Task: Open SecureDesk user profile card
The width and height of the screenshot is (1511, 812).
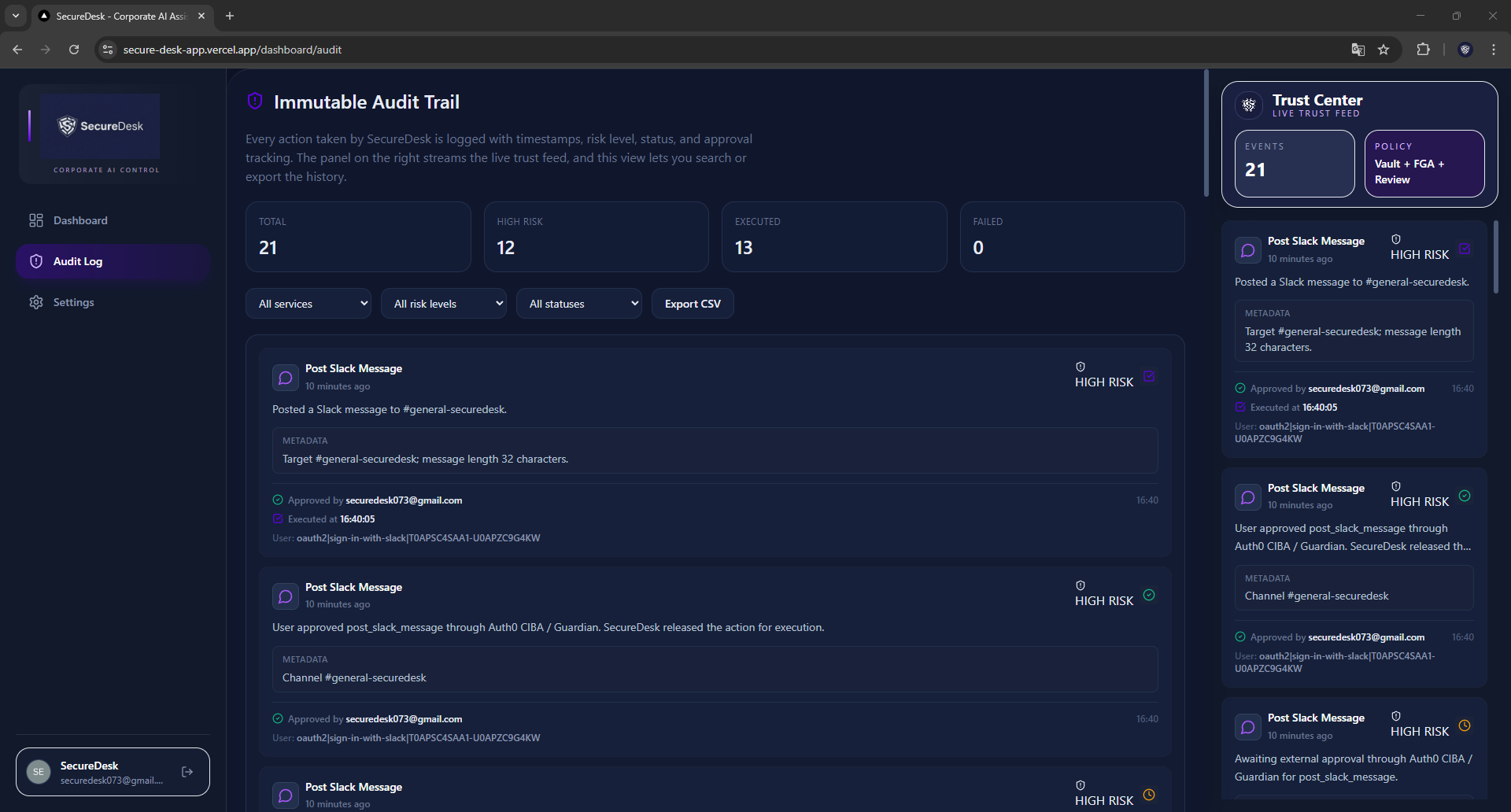Action: click(113, 772)
